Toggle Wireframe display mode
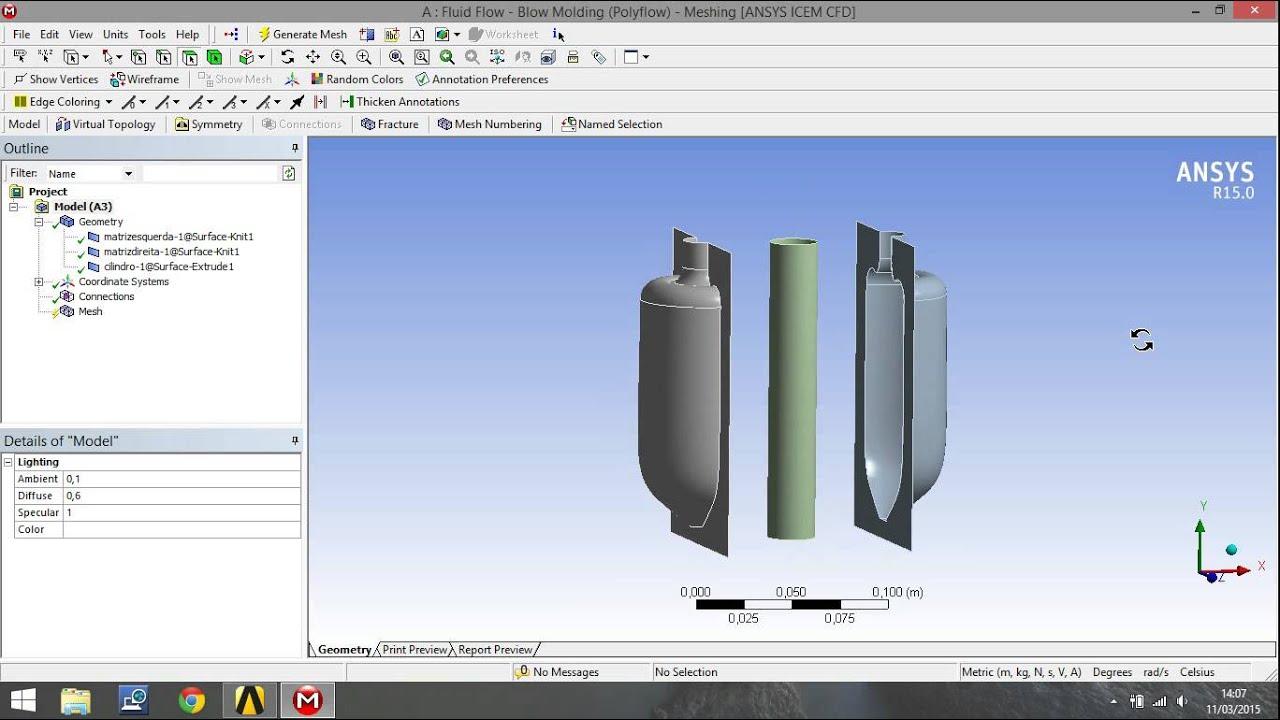 click(x=145, y=79)
